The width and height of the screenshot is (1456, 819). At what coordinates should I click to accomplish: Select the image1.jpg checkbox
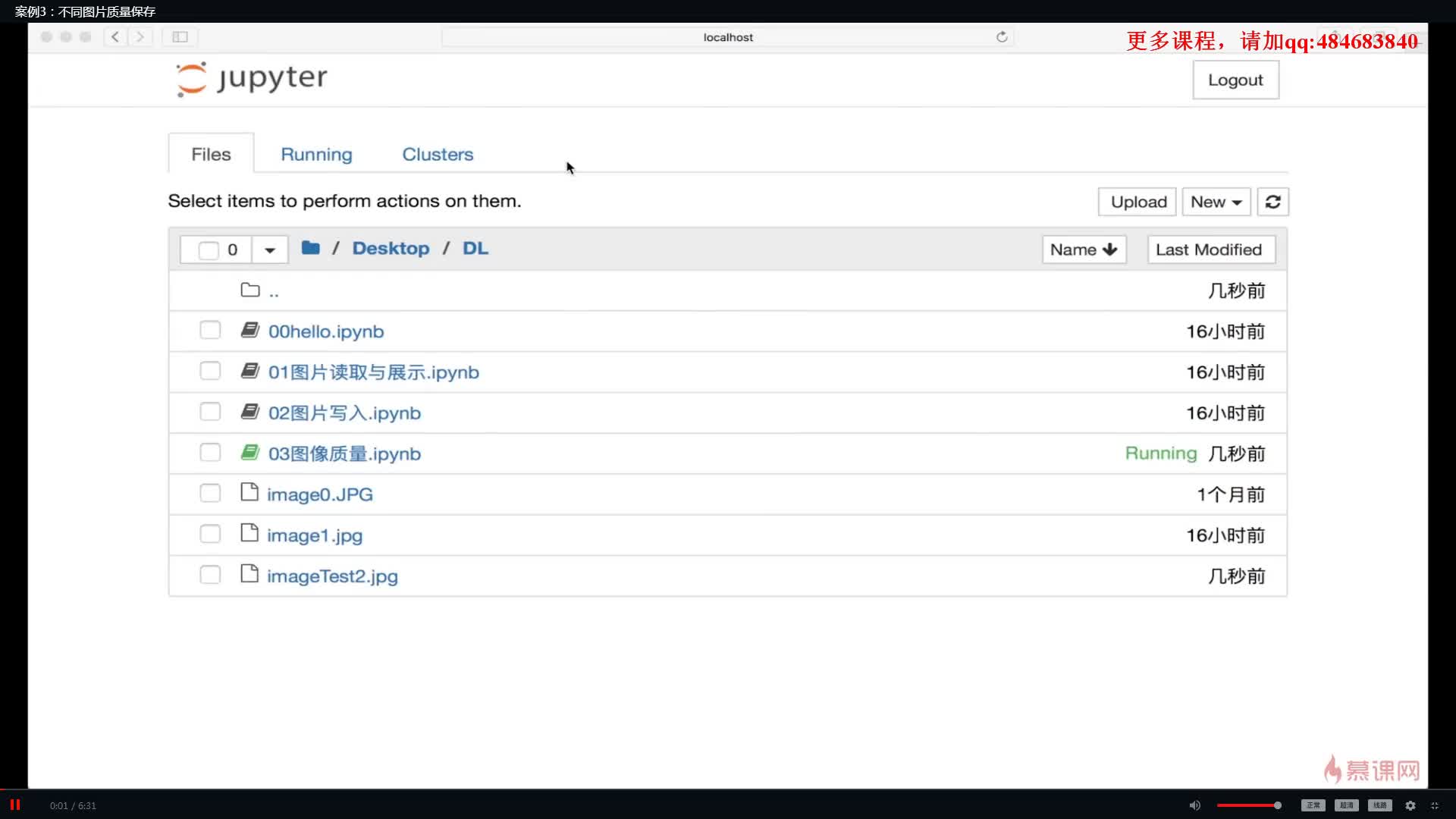pos(210,534)
